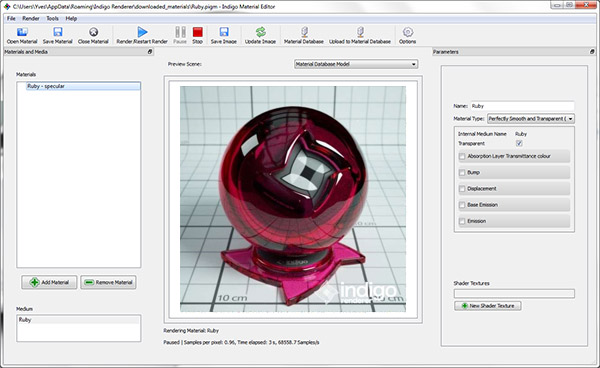
Task: Open the Help menu
Action: click(71, 18)
